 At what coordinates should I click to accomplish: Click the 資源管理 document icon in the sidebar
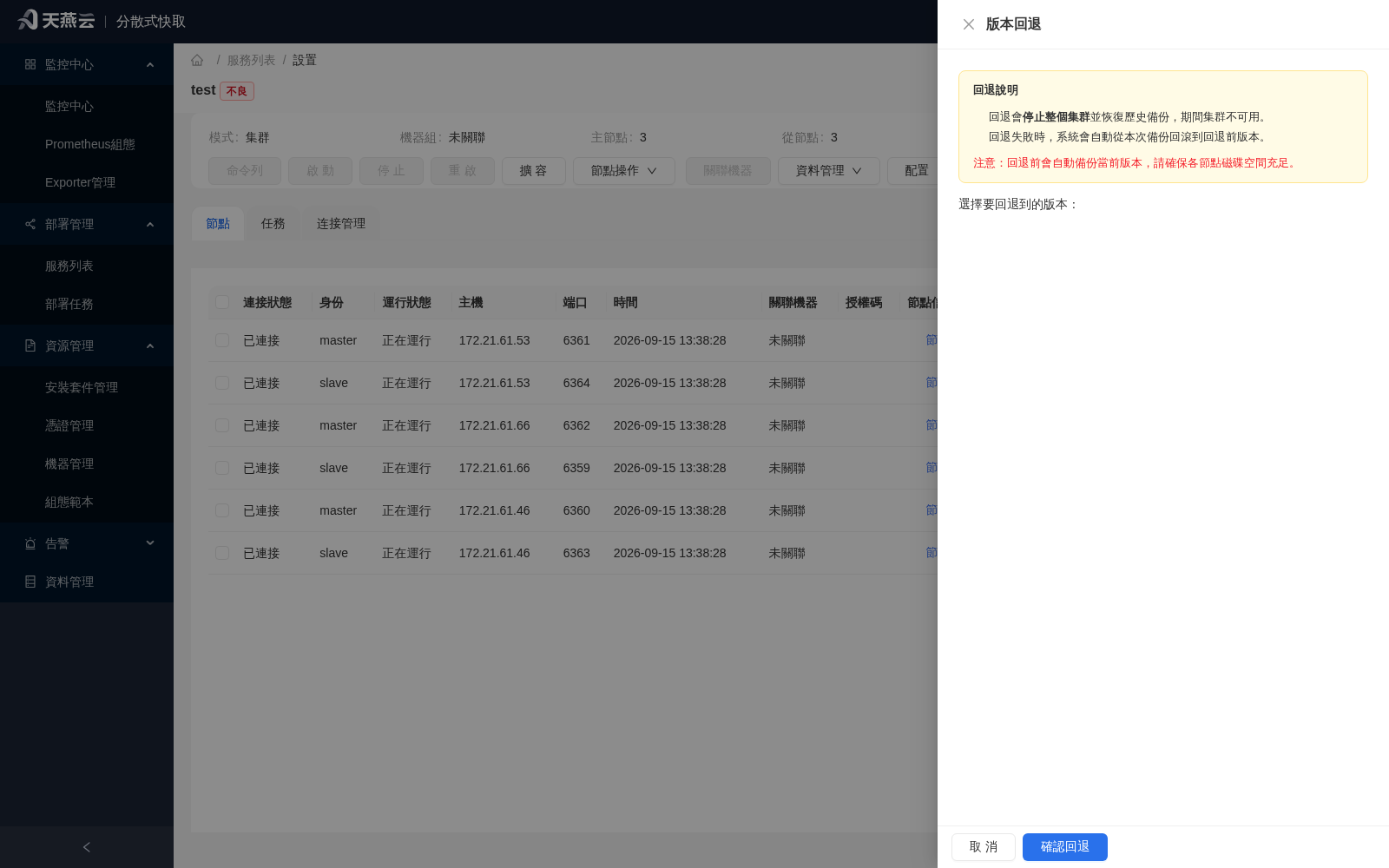click(30, 345)
